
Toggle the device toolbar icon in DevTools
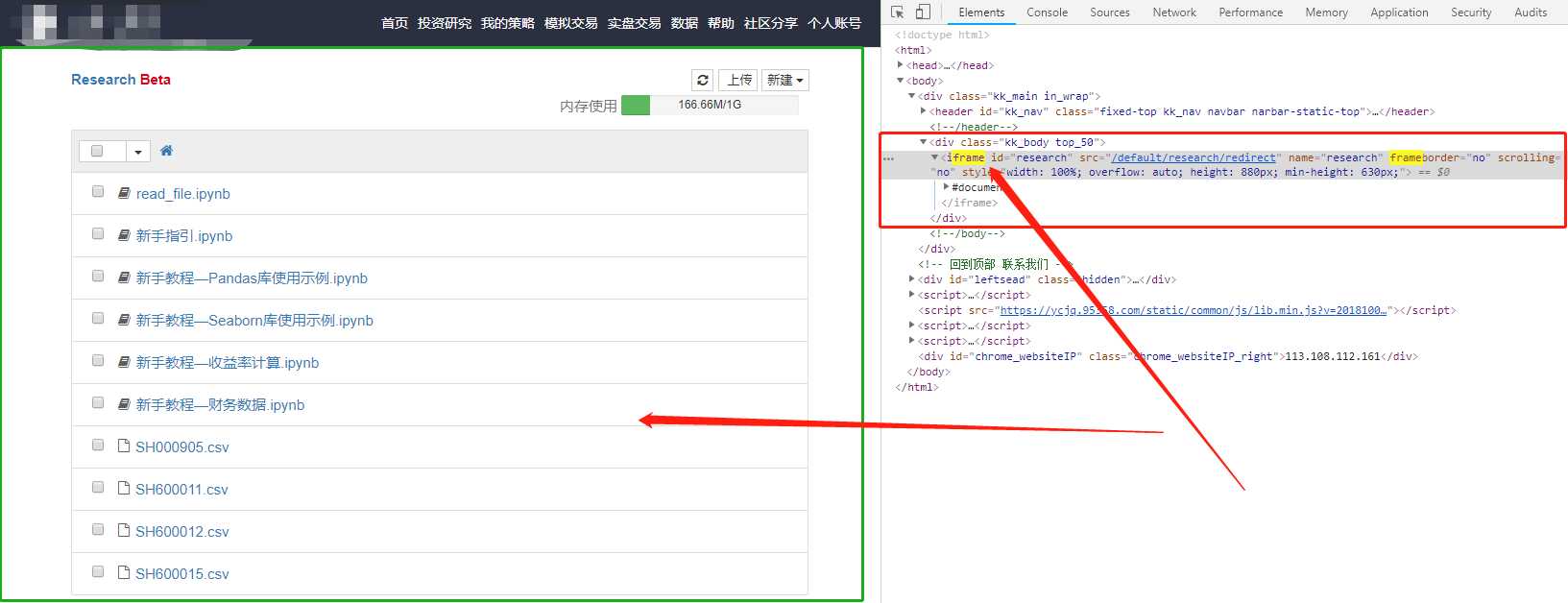click(923, 12)
